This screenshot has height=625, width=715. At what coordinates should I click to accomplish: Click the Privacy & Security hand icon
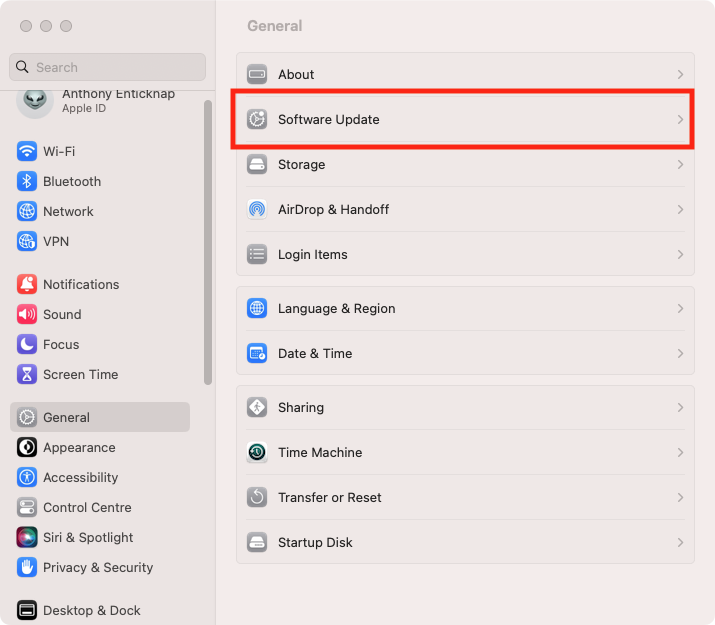[27, 568]
